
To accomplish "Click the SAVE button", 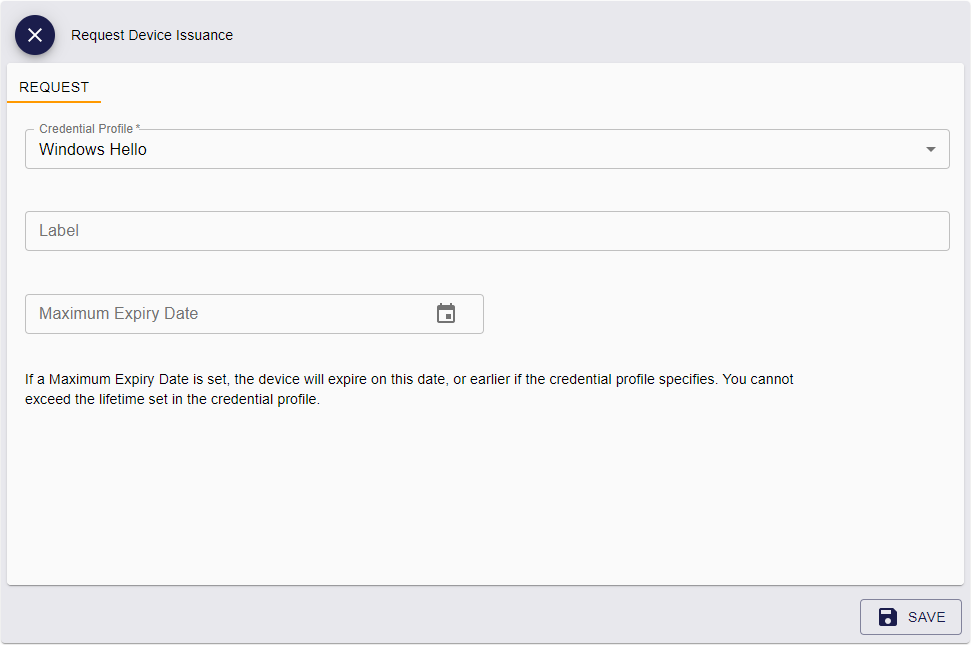I will tap(910, 617).
